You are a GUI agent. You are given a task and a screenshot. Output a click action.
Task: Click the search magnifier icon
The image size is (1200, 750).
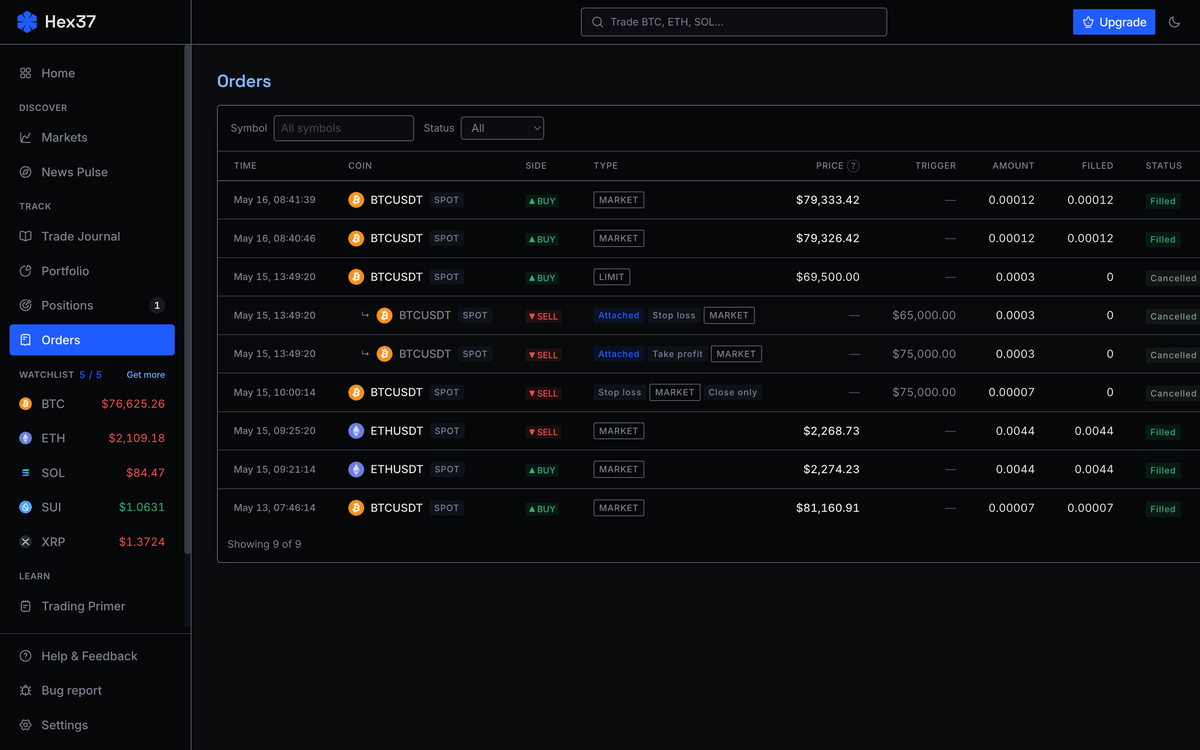(598, 22)
